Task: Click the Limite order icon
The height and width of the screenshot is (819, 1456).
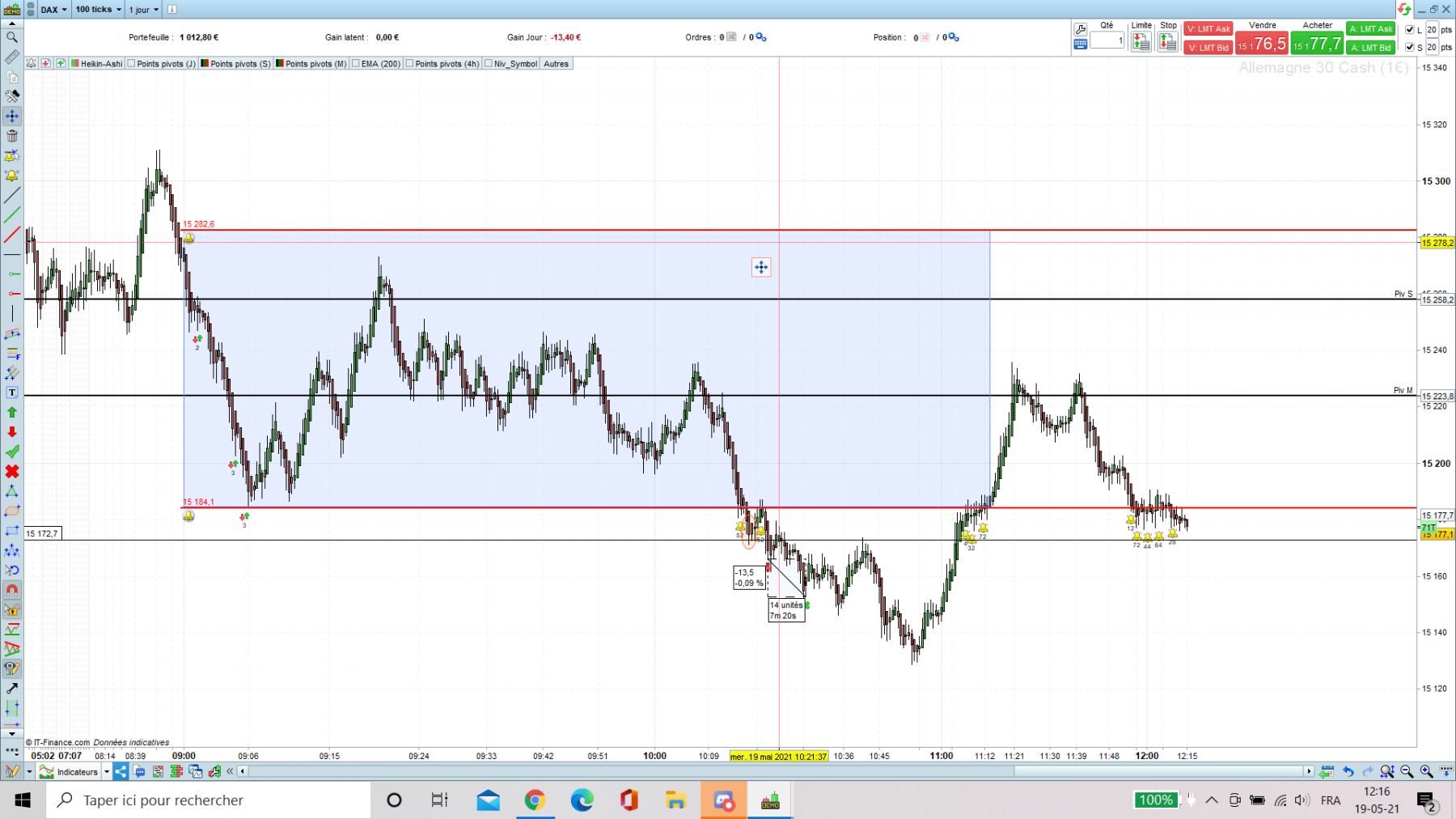Action: tap(1141, 43)
